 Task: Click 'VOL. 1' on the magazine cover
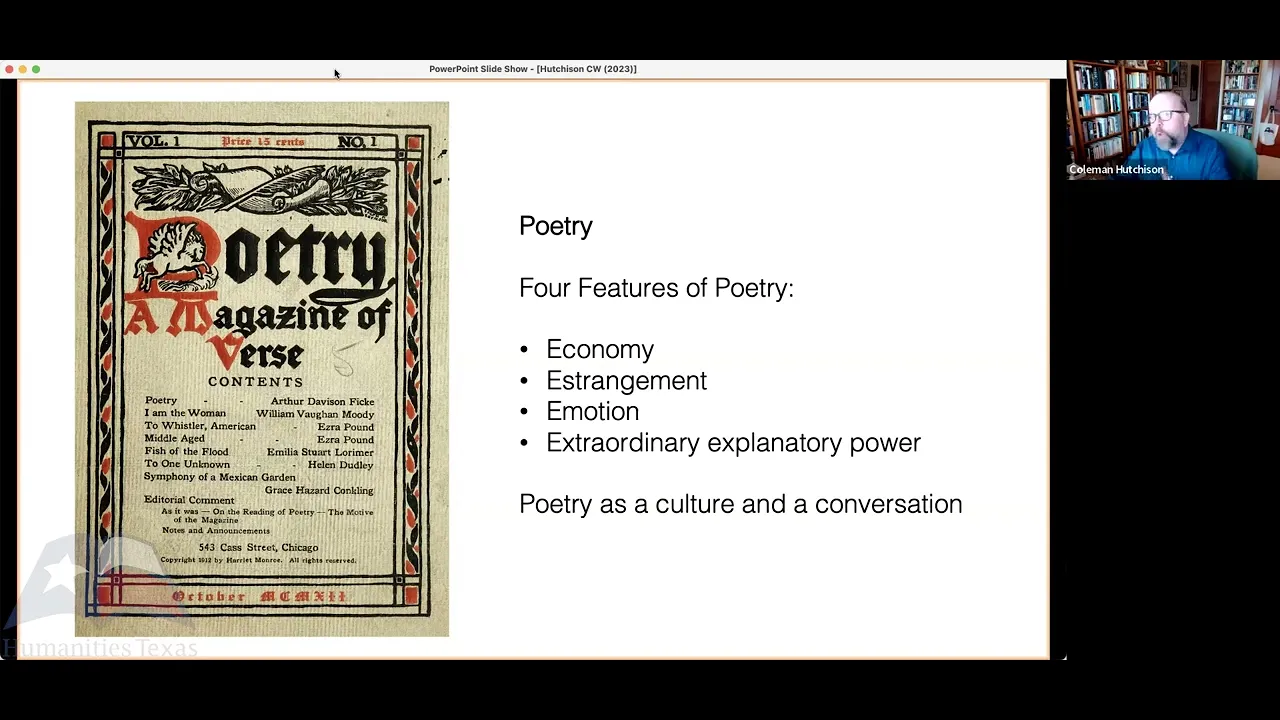tap(153, 142)
